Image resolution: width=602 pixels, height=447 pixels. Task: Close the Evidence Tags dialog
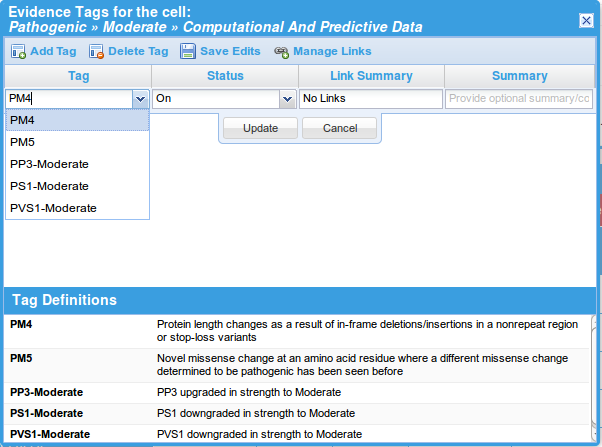(x=586, y=20)
